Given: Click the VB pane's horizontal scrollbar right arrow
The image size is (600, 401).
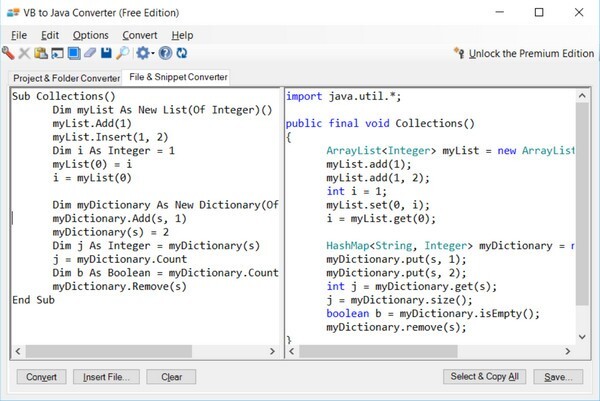Looking at the screenshot, I should pyautogui.click(x=272, y=351).
